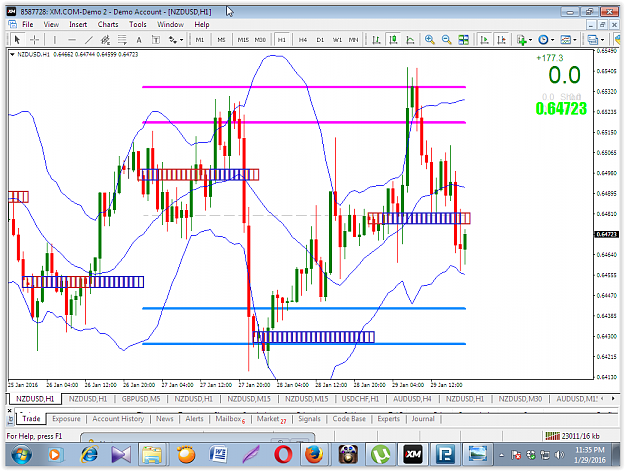Switch to the GBPUSD,M5 chart tab

pyautogui.click(x=141, y=398)
